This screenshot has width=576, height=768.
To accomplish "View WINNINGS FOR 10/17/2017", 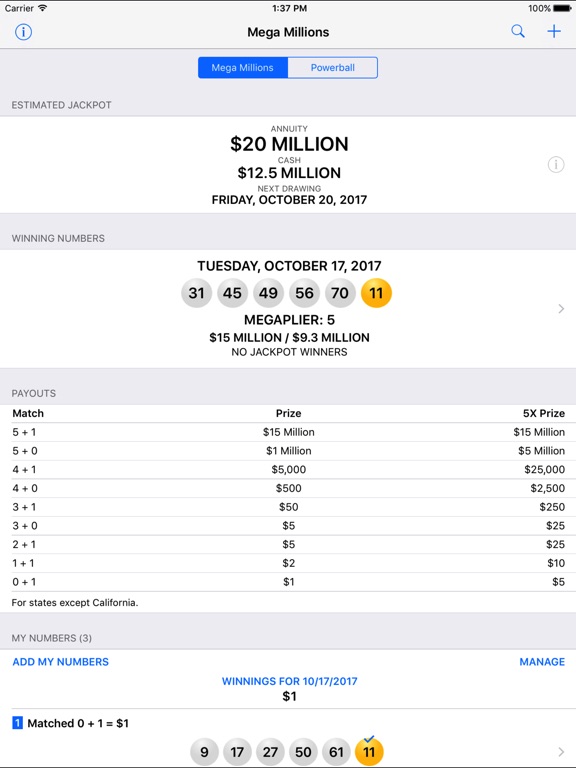I will click(x=289, y=681).
